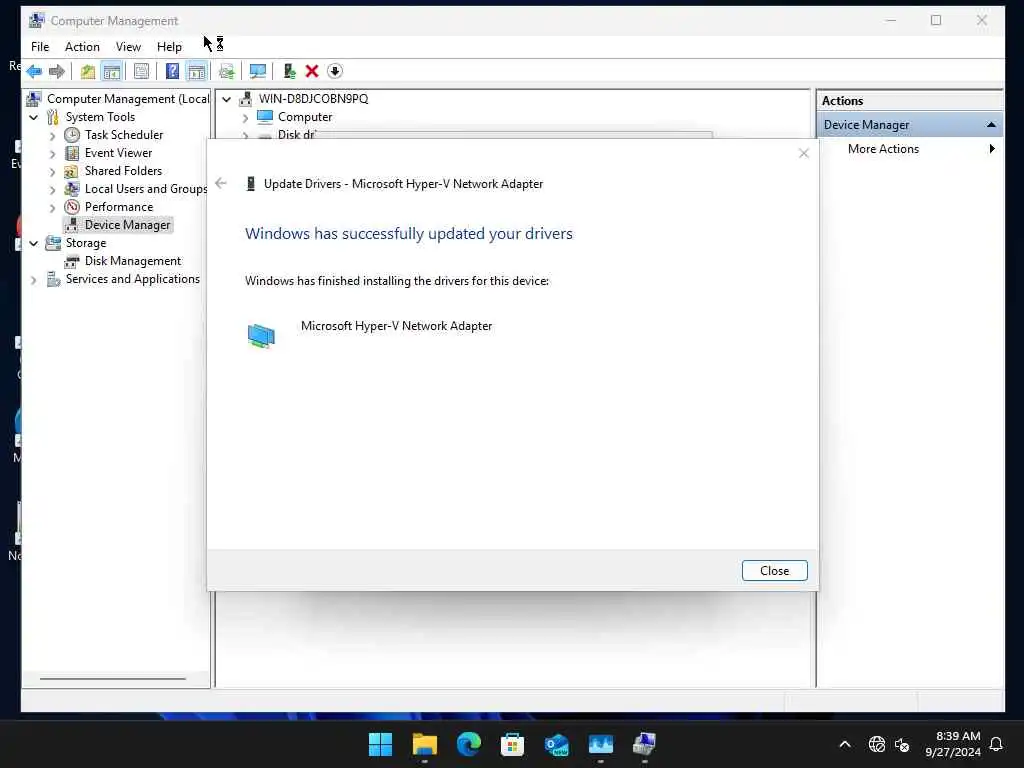The image size is (1024, 768).
Task: Select the Computer device category label
Action: coord(305,117)
